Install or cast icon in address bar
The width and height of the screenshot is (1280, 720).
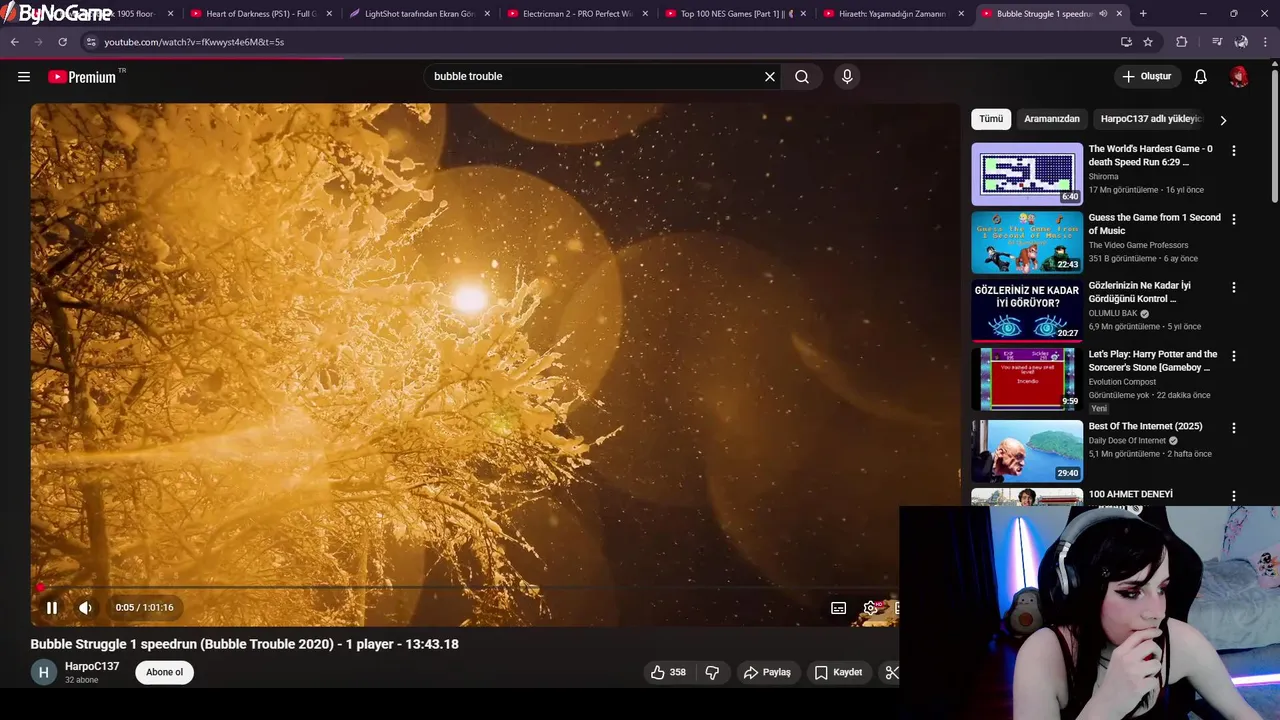coord(1126,42)
